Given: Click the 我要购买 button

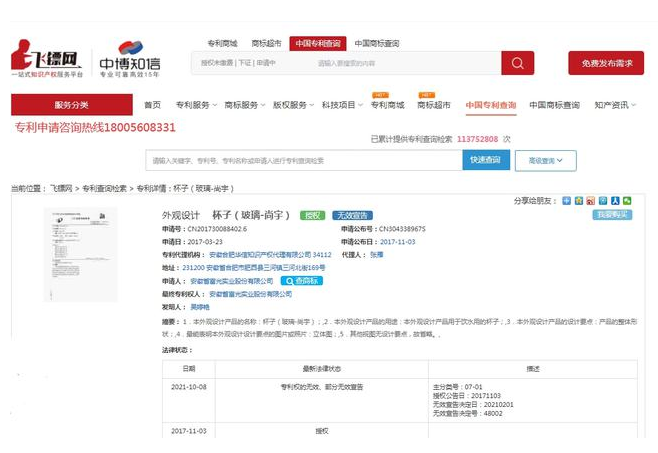Looking at the screenshot, I should pos(611,215).
